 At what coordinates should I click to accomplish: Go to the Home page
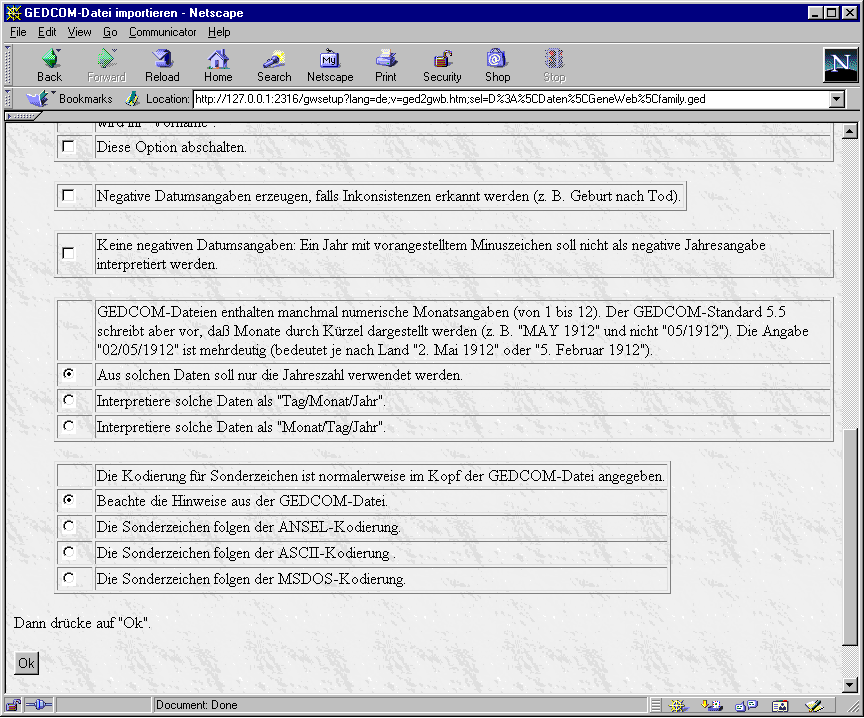click(218, 66)
